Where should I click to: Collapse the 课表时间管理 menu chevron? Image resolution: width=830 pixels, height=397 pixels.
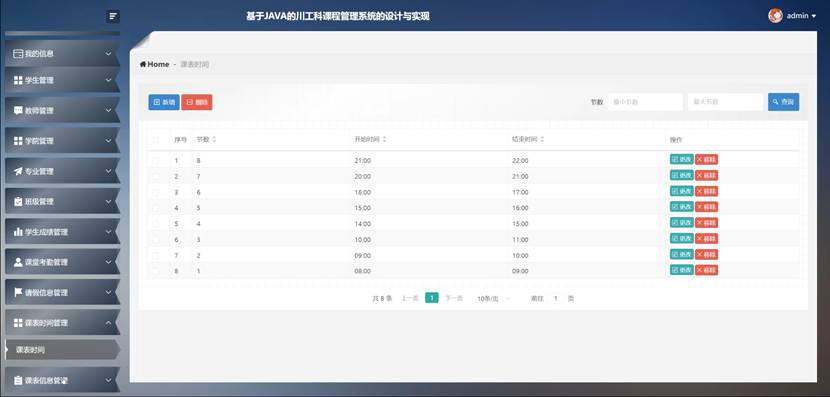(x=108, y=322)
